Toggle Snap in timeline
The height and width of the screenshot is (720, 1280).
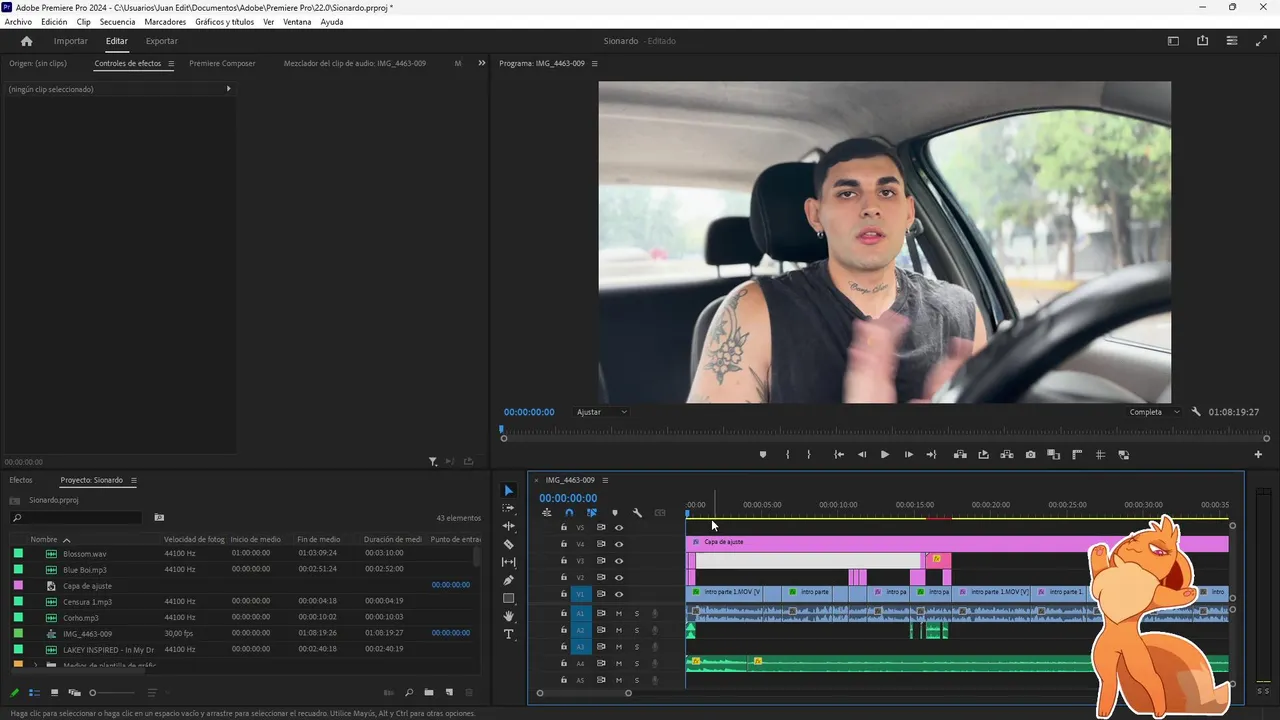pyautogui.click(x=569, y=513)
